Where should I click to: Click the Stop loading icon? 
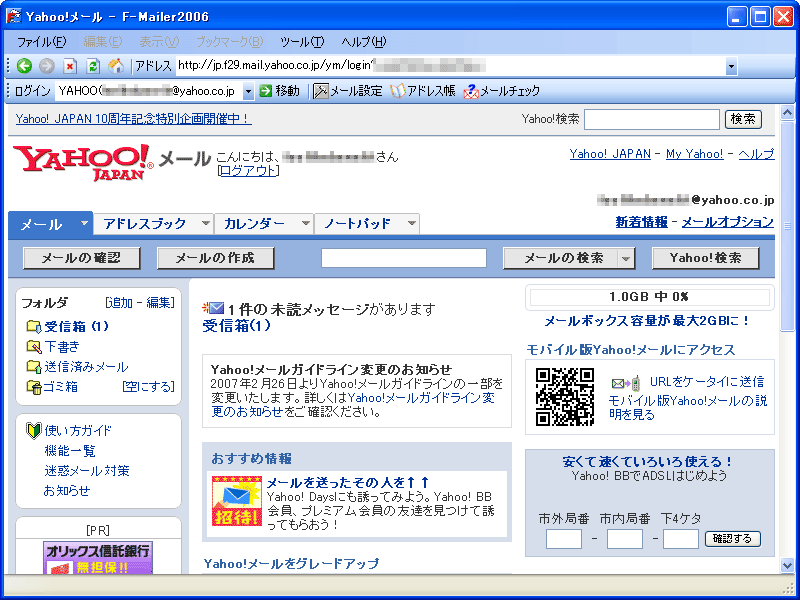(x=70, y=66)
